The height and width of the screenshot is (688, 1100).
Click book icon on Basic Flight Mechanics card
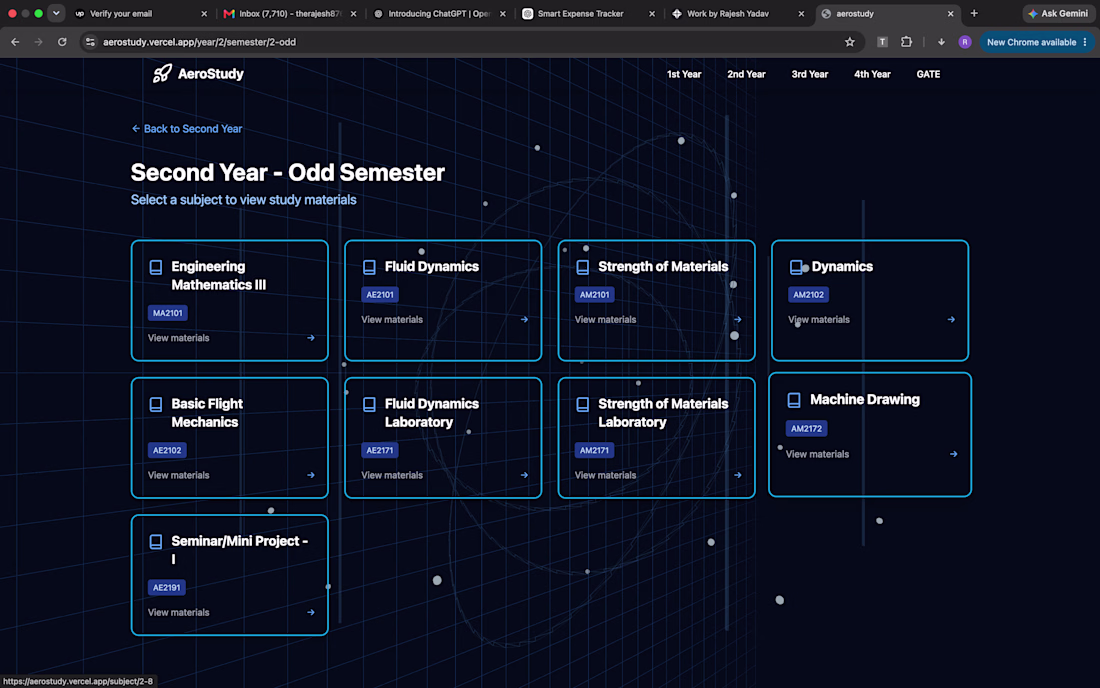(x=156, y=405)
